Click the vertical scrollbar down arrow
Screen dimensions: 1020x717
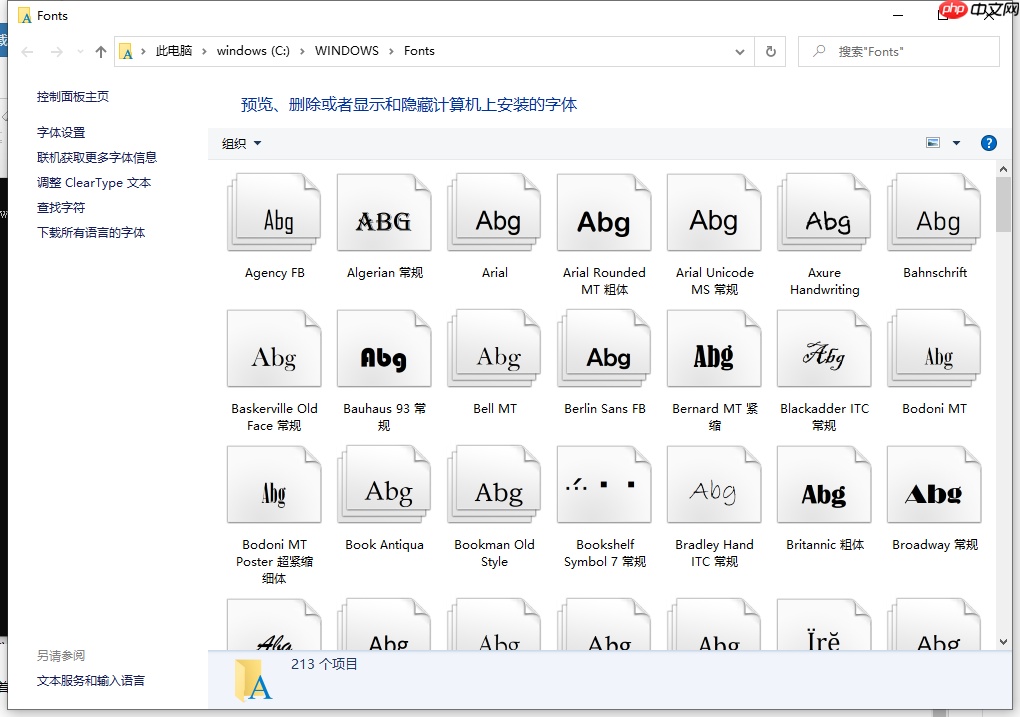[x=1003, y=641]
